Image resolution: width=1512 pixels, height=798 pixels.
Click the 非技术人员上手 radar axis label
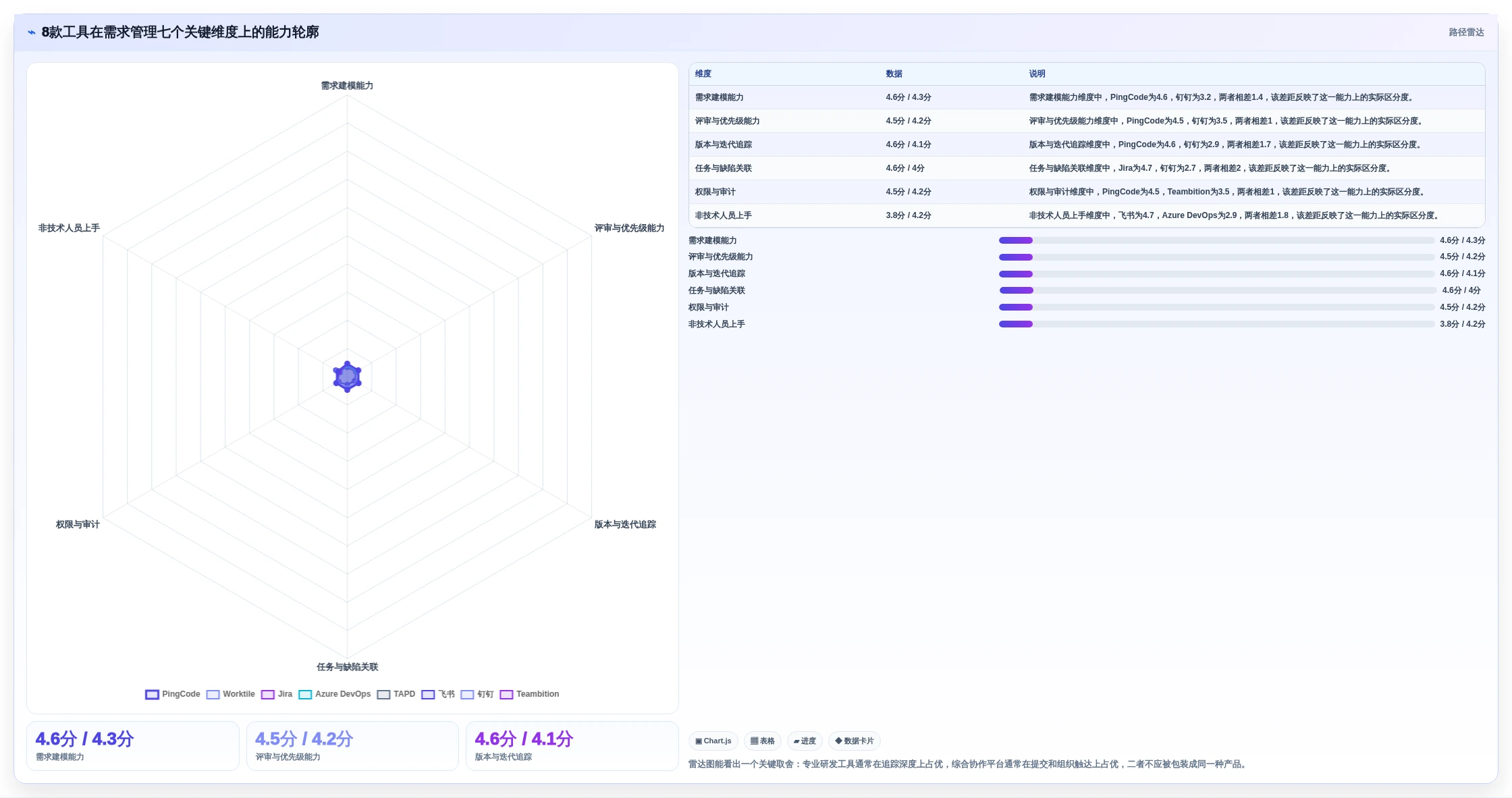click(69, 228)
